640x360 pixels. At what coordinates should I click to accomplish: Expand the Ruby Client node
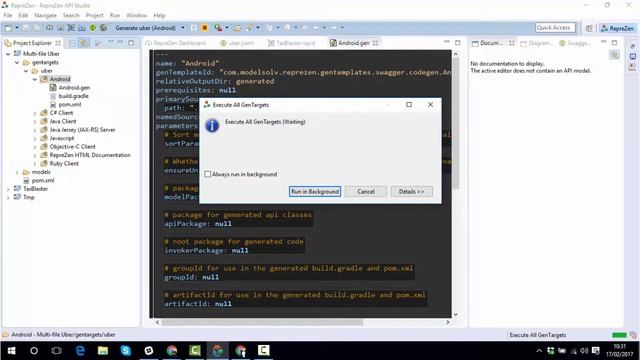pos(35,164)
